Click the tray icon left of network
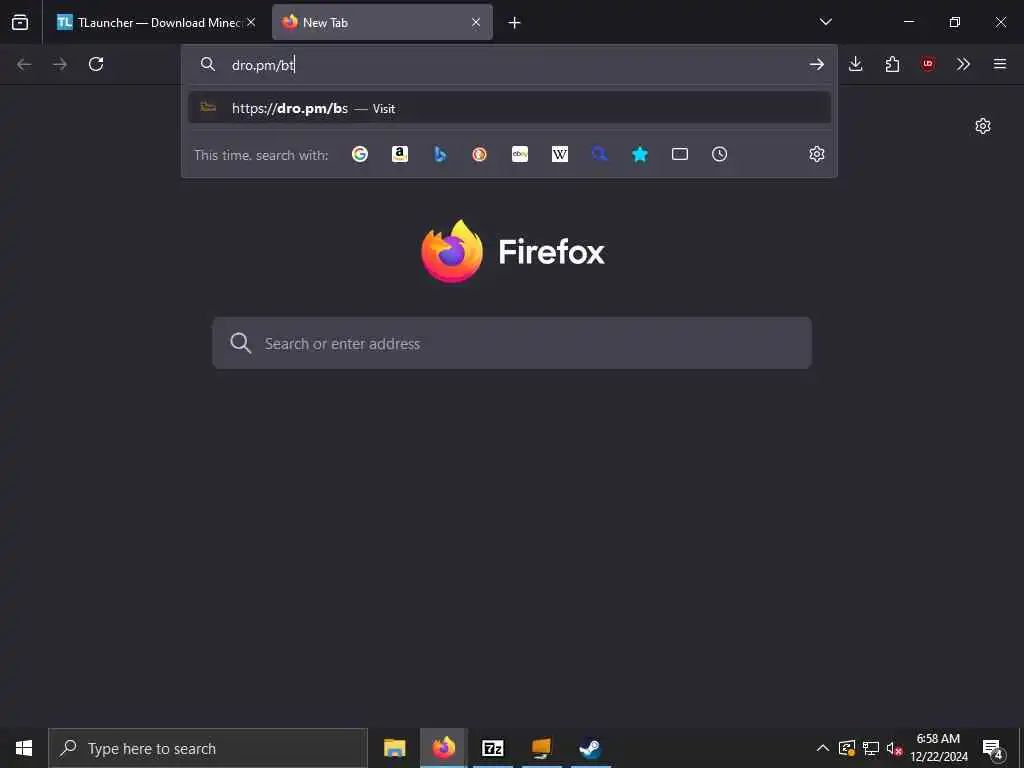The image size is (1024, 768). [x=847, y=748]
